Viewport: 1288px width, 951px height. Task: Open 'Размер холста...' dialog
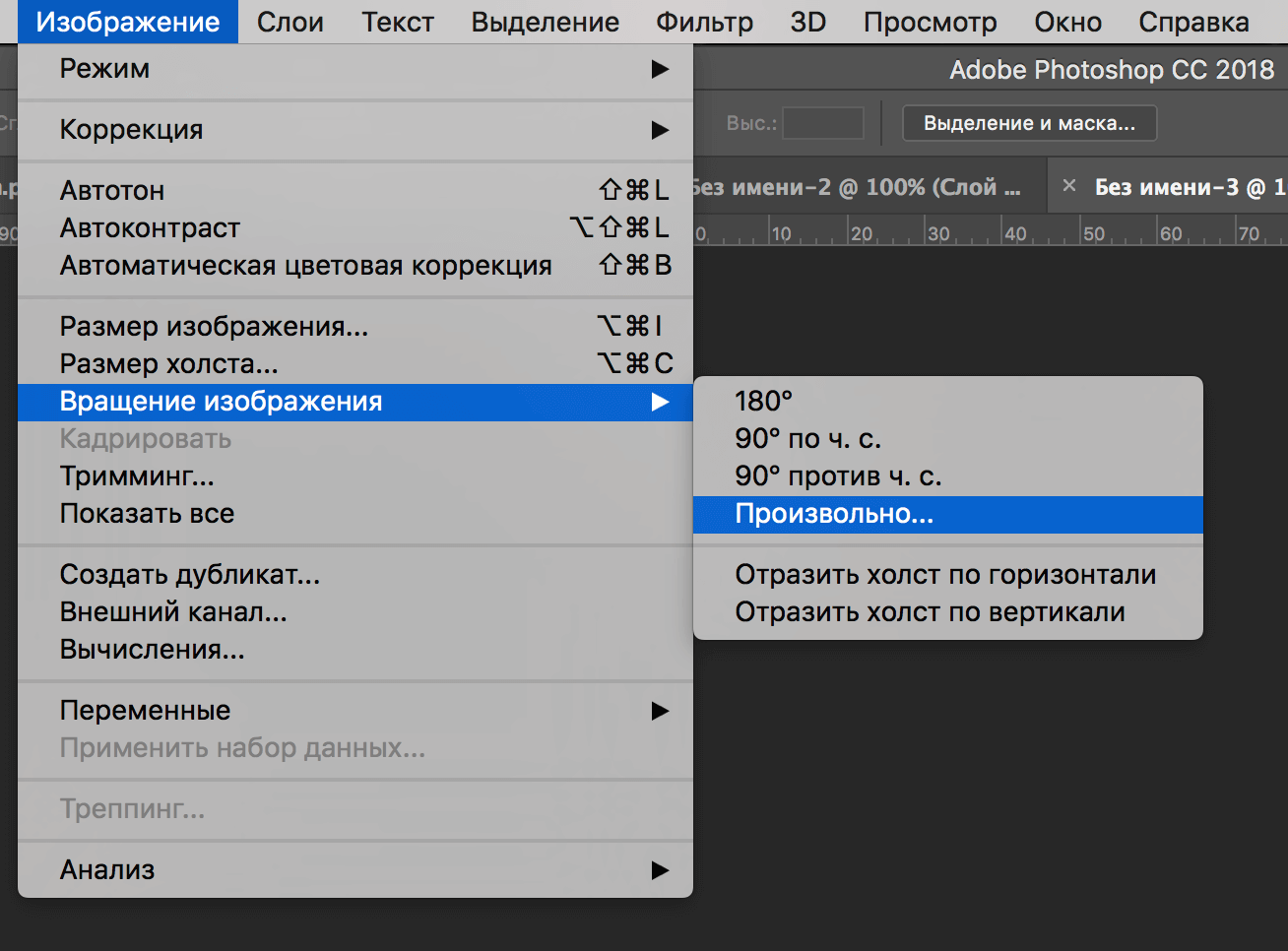(168, 364)
